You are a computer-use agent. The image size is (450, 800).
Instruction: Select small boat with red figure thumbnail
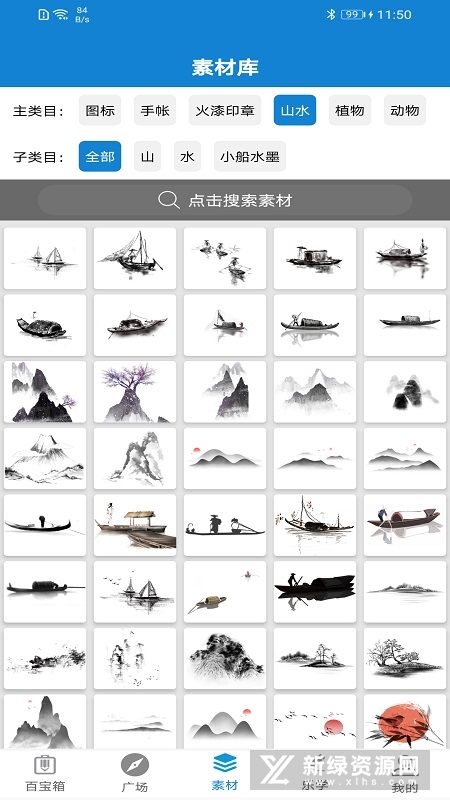coord(225,325)
